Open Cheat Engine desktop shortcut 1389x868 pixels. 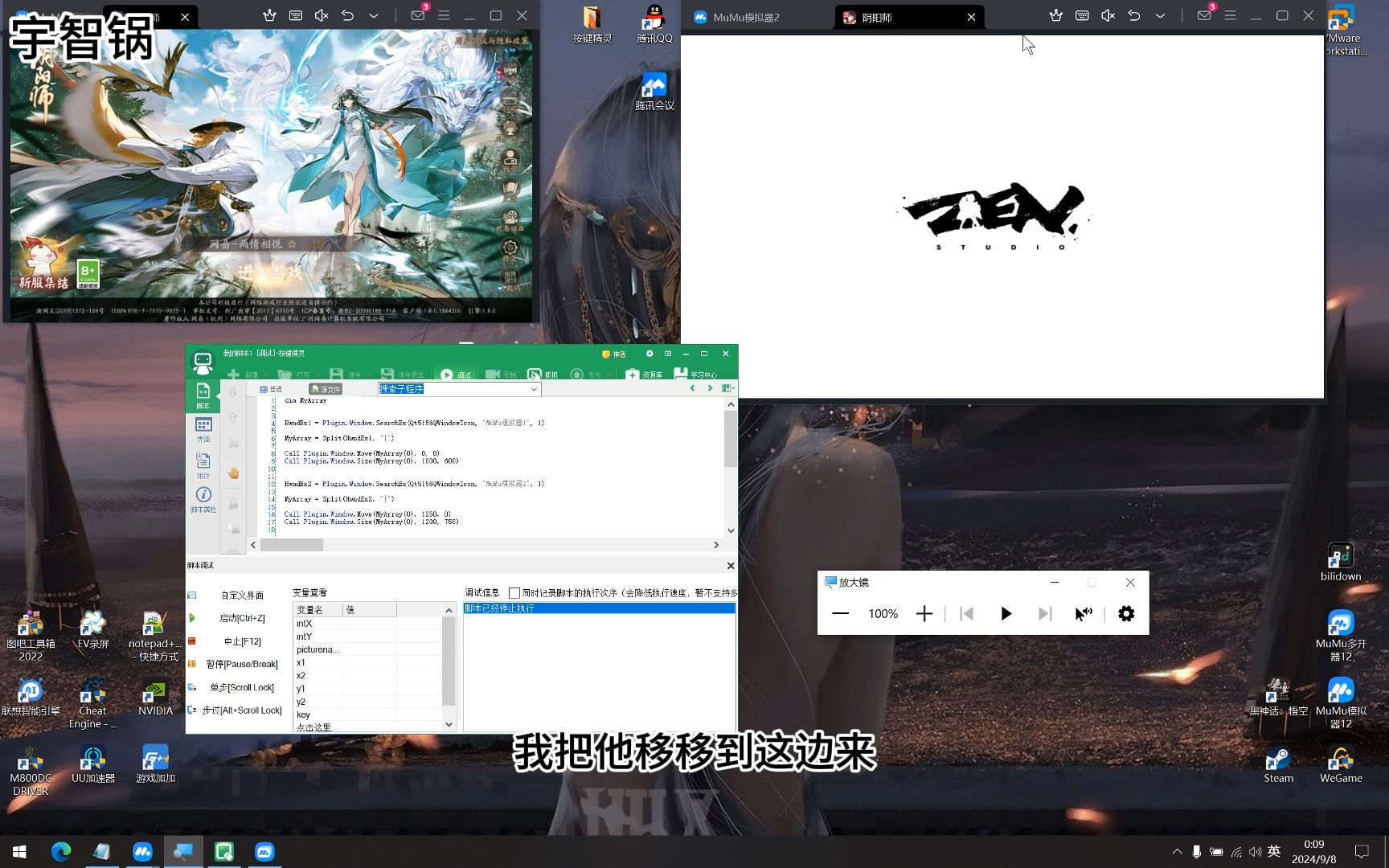(x=93, y=704)
